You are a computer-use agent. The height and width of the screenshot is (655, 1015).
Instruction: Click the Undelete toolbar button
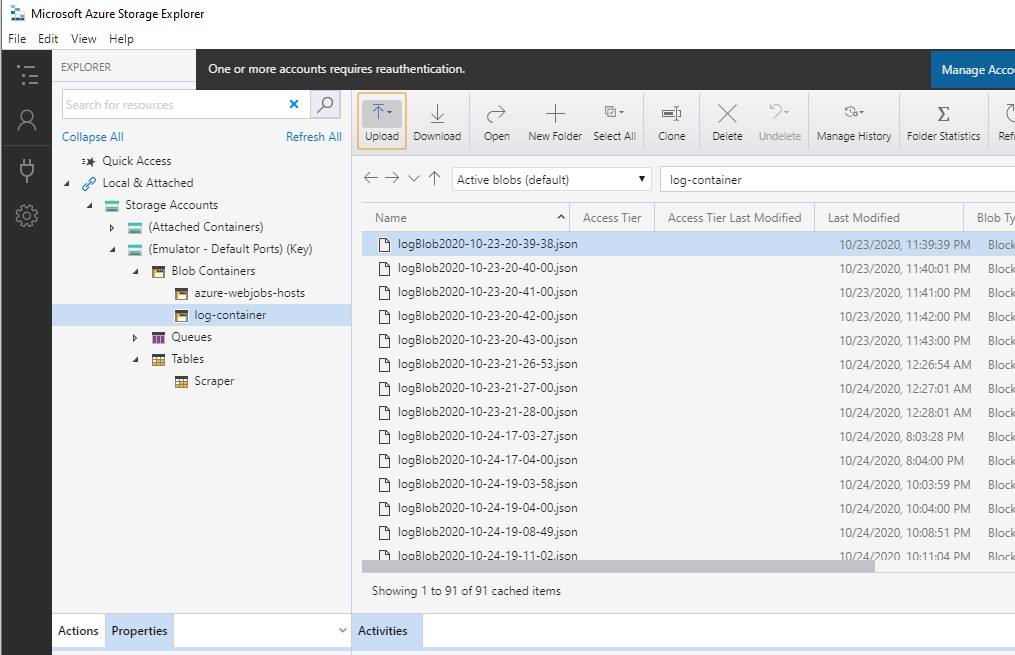(x=779, y=121)
